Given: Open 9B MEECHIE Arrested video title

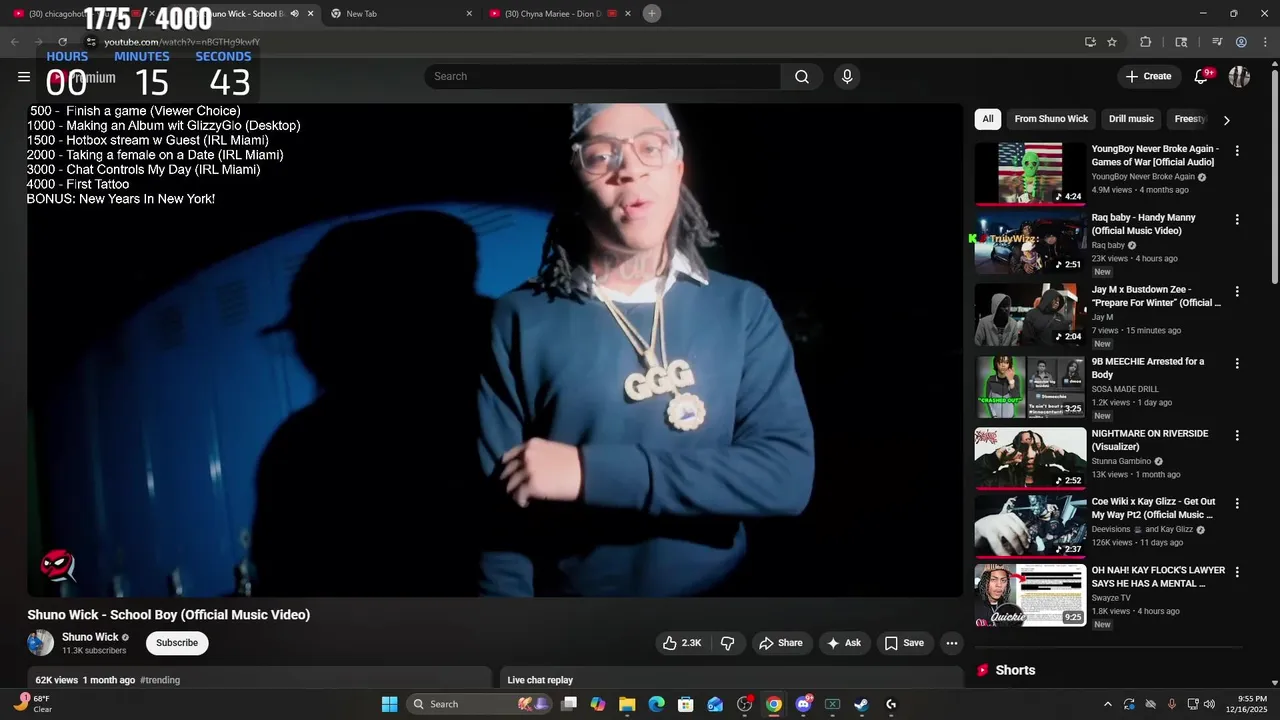Looking at the screenshot, I should point(1148,368).
